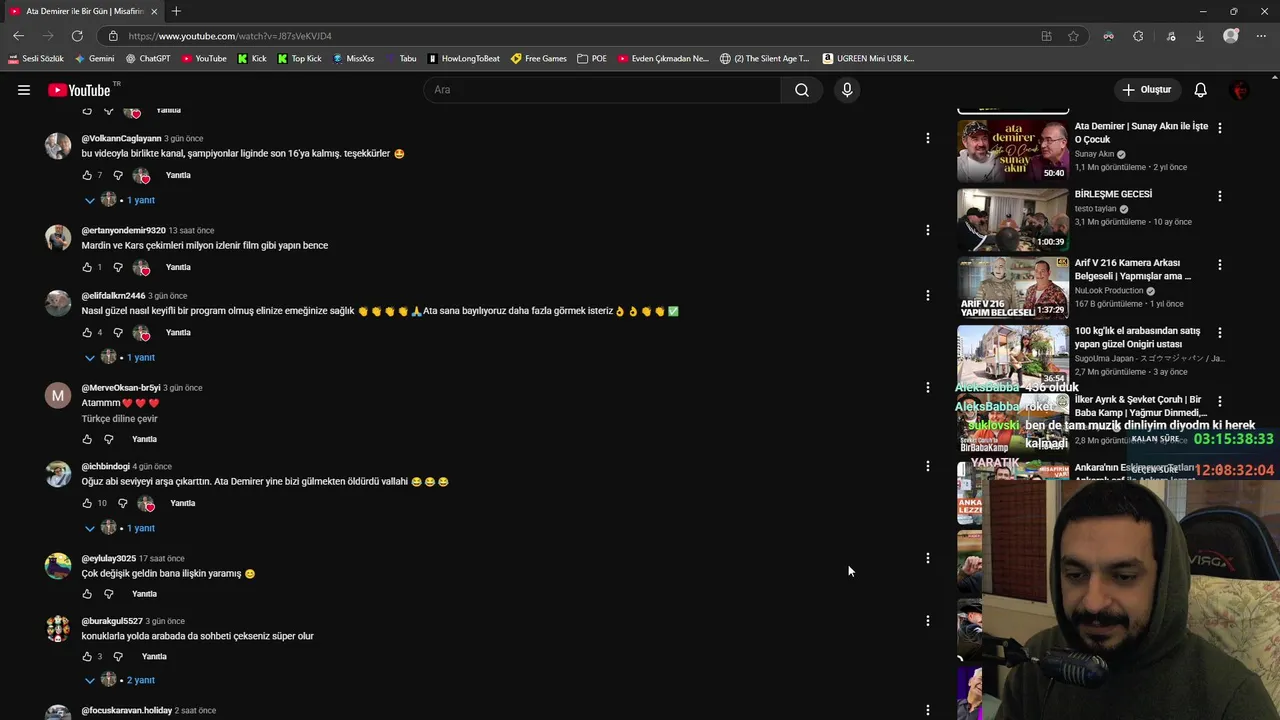Open the Sesli Sözlük bookmark
The height and width of the screenshot is (720, 1280).
tap(35, 59)
